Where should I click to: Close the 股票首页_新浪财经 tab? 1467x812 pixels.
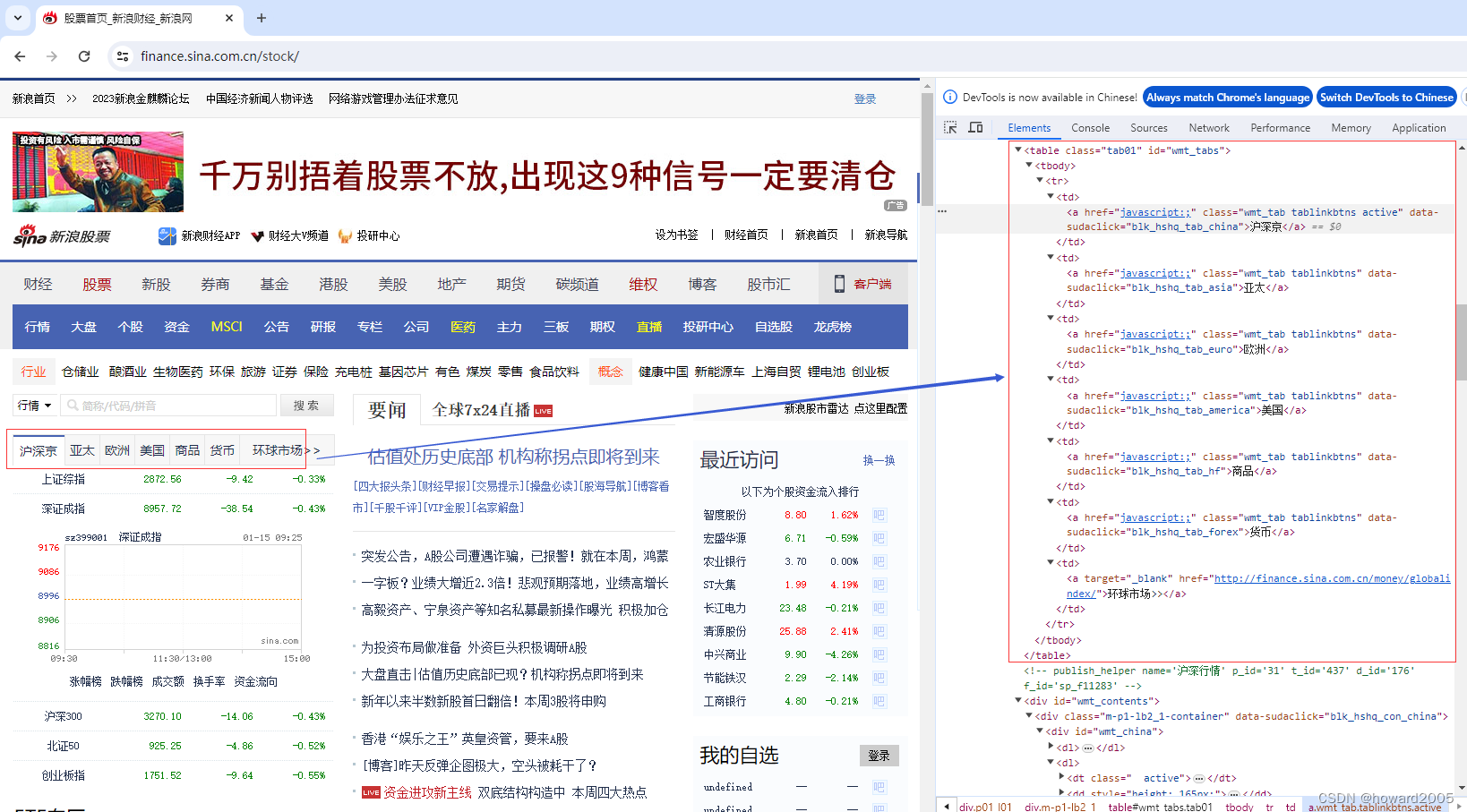pos(229,18)
